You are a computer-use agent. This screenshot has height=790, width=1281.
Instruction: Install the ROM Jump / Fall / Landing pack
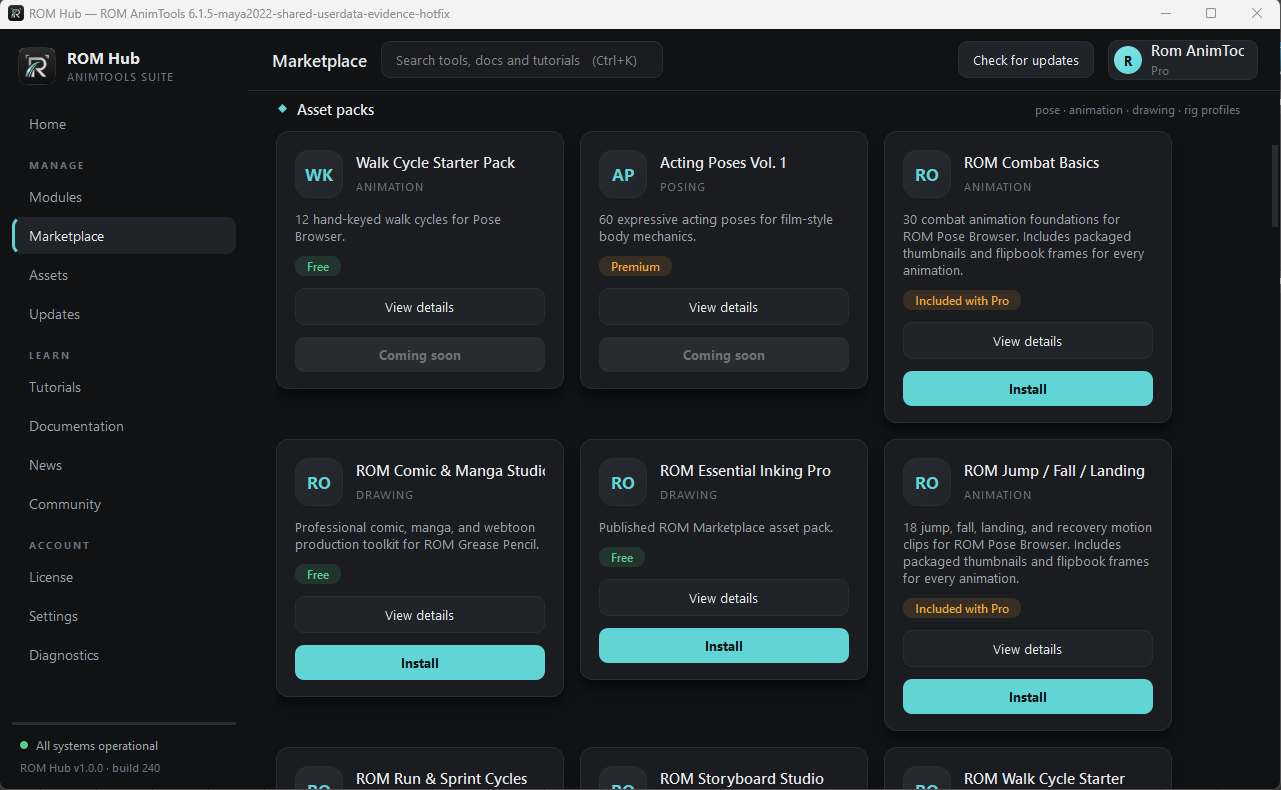1028,697
